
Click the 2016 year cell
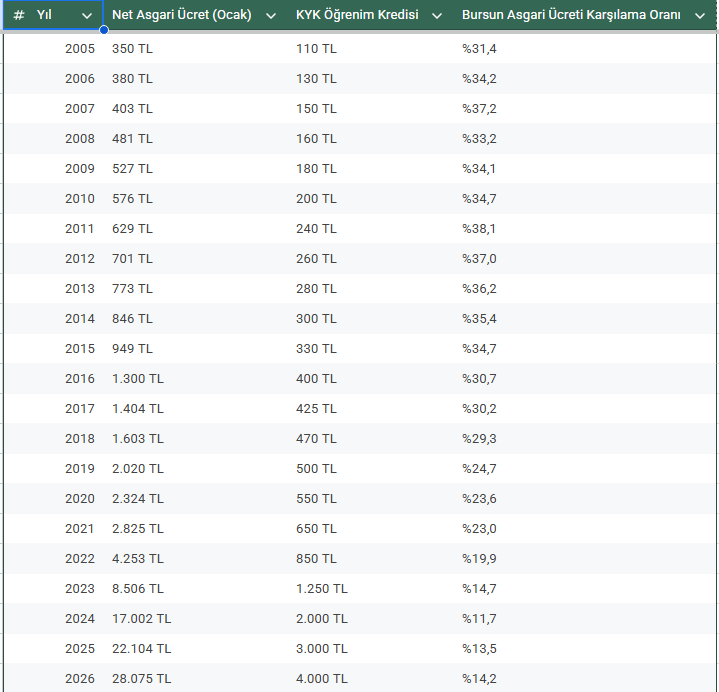pos(80,379)
